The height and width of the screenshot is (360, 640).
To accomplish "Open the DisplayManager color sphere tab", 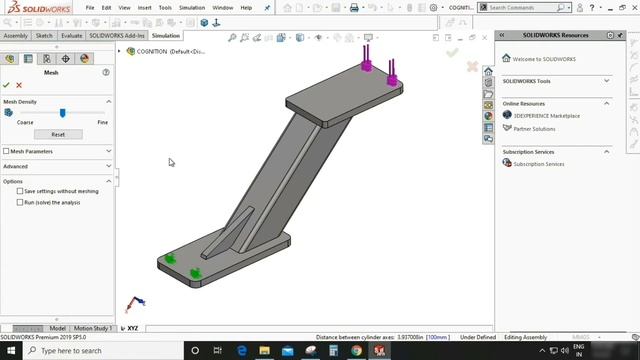I will [x=84, y=59].
